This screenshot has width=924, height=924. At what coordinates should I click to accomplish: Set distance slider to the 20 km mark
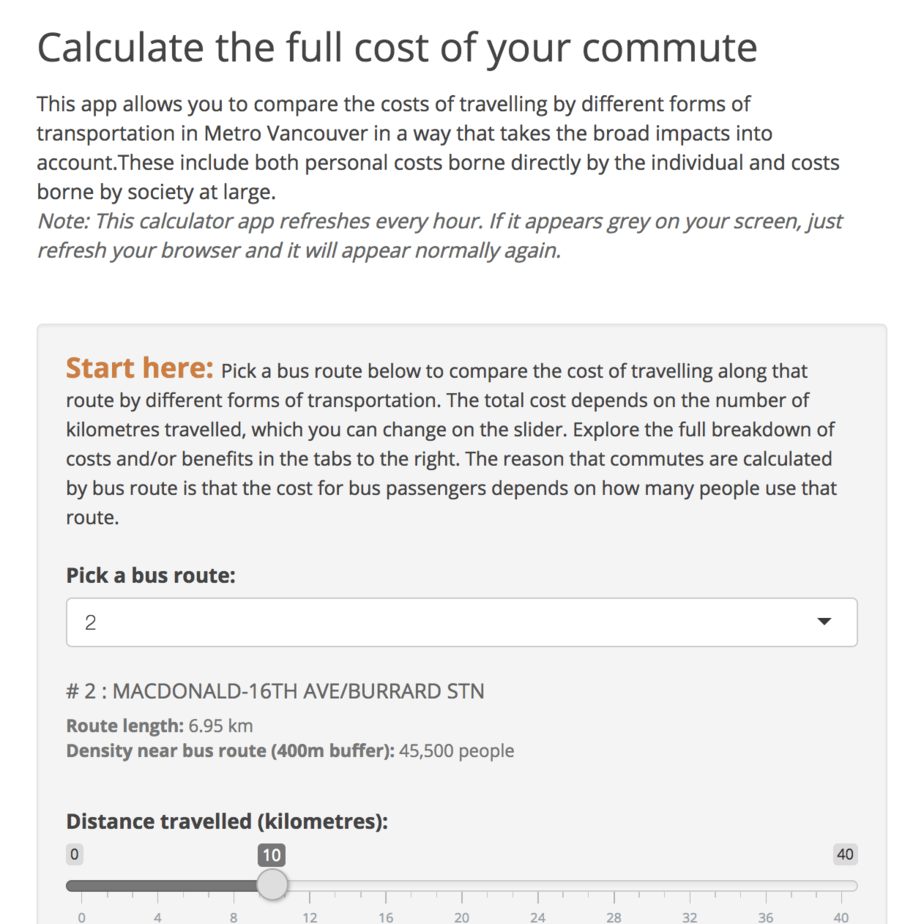pyautogui.click(x=462, y=886)
